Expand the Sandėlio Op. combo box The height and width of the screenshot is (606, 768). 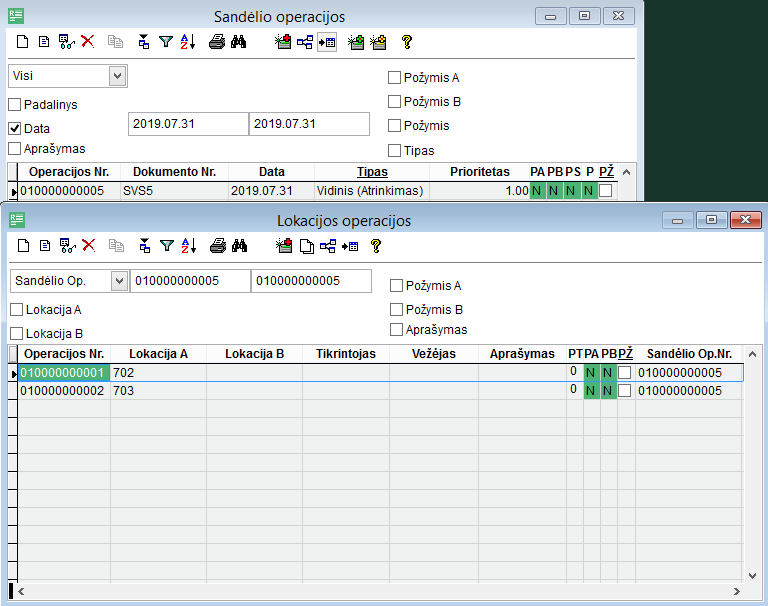pyautogui.click(x=119, y=281)
